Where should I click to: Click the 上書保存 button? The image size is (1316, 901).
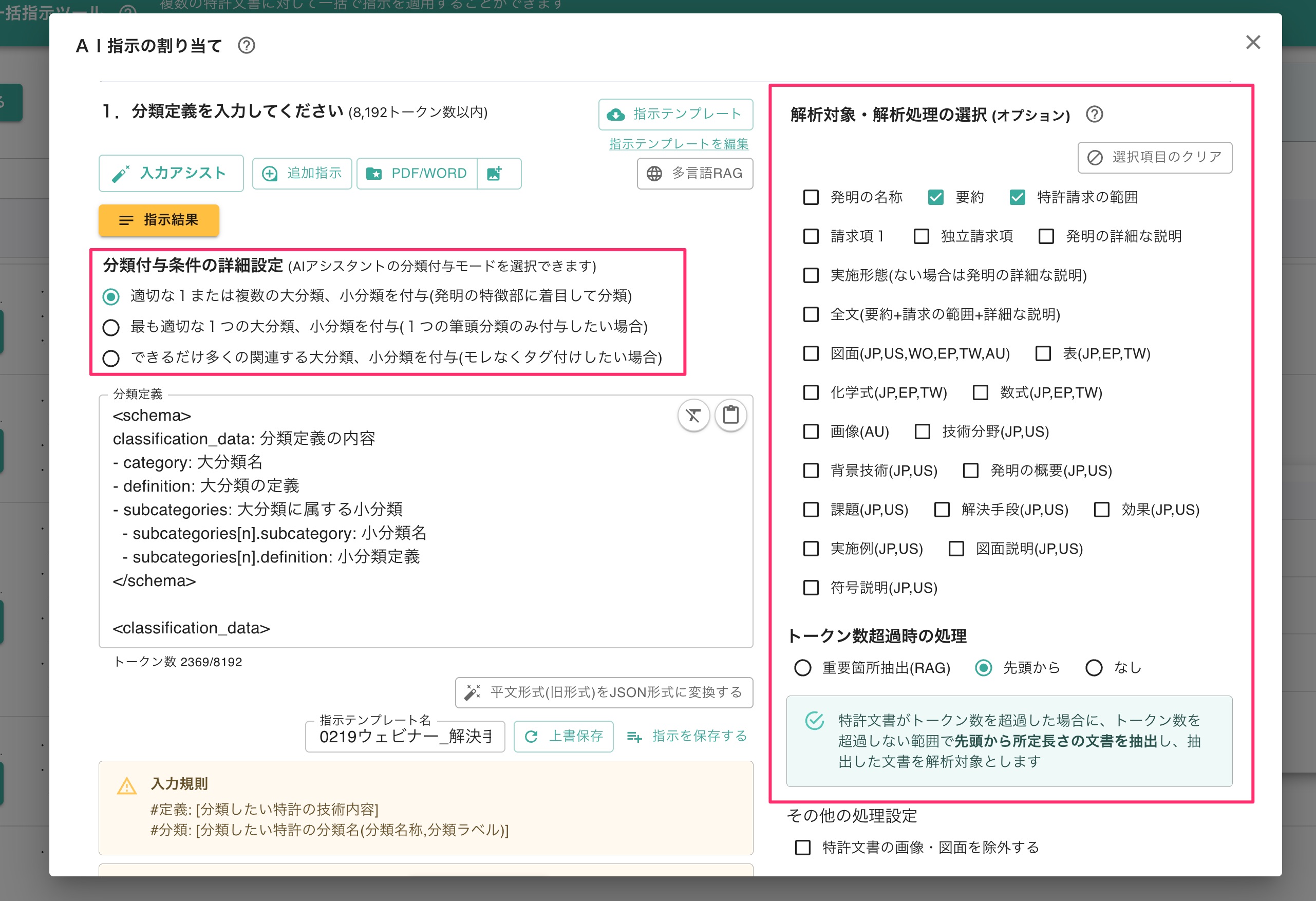pyautogui.click(x=563, y=737)
